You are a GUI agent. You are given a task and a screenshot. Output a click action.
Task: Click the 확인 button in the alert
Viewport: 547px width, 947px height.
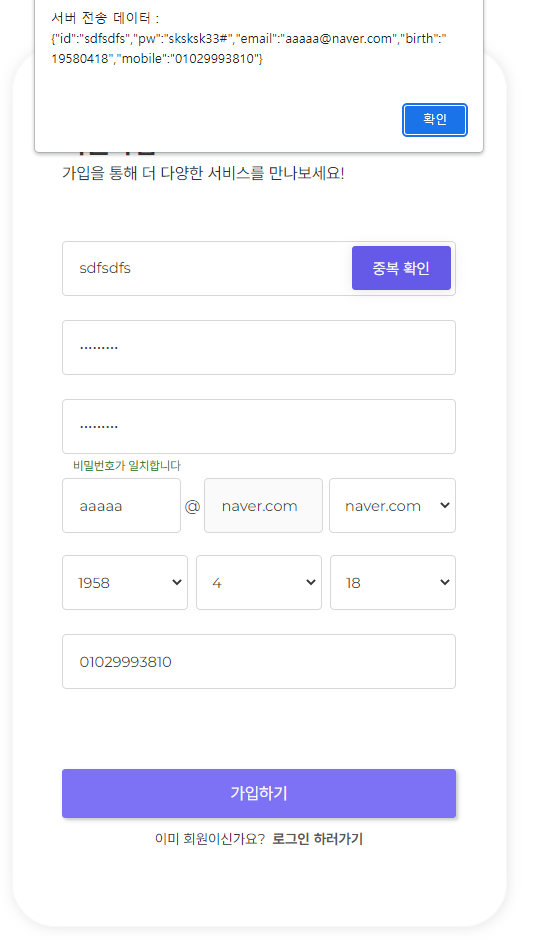tap(435, 120)
